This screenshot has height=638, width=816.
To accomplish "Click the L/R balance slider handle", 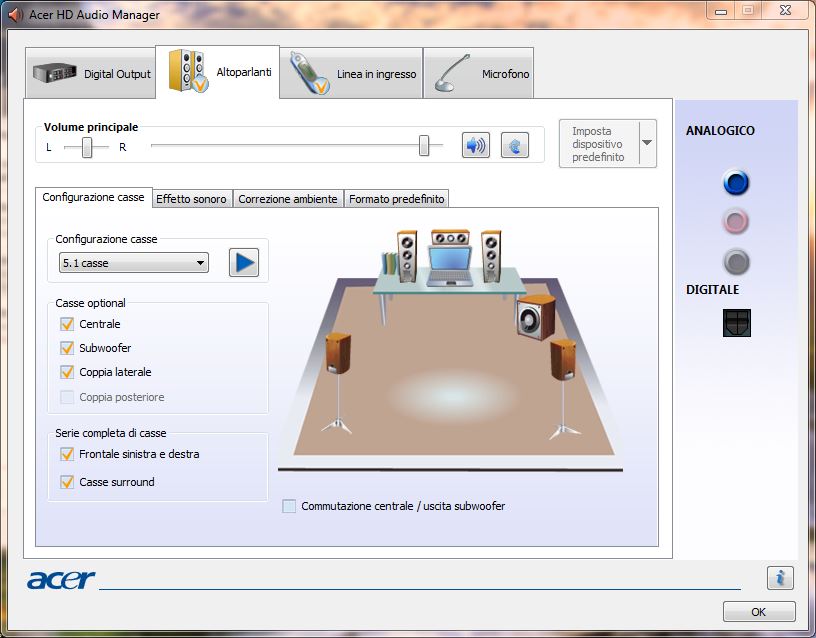I will [87, 147].
